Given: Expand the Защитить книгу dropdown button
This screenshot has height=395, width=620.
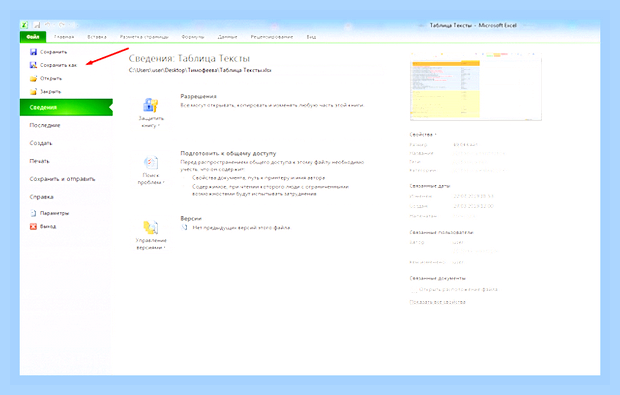Looking at the screenshot, I should (151, 113).
